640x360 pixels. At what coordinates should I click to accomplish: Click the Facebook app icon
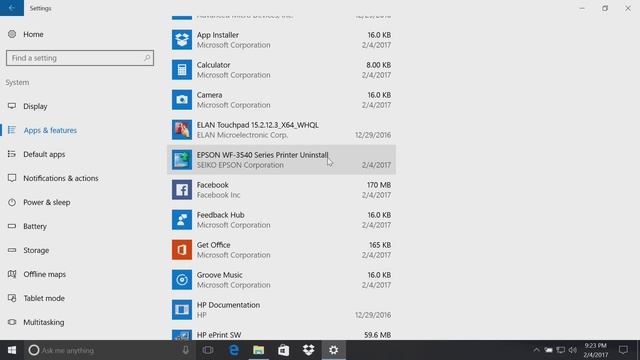[x=182, y=190]
